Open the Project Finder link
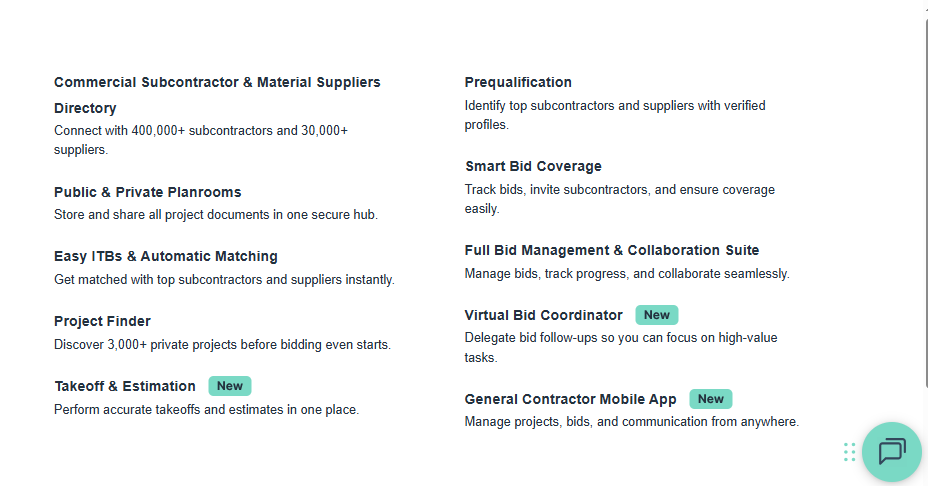928x486 pixels. click(102, 321)
